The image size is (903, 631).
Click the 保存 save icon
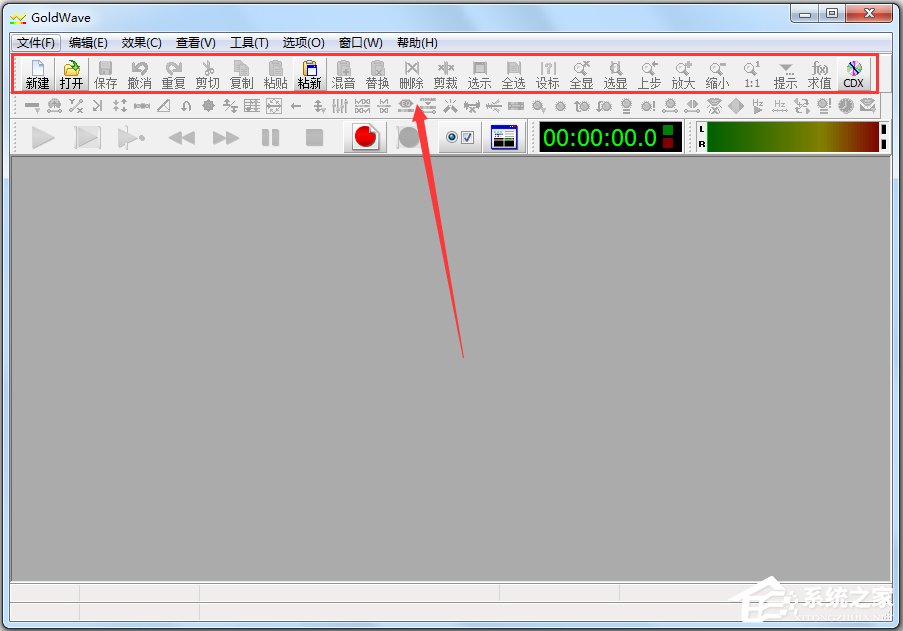(x=105, y=74)
